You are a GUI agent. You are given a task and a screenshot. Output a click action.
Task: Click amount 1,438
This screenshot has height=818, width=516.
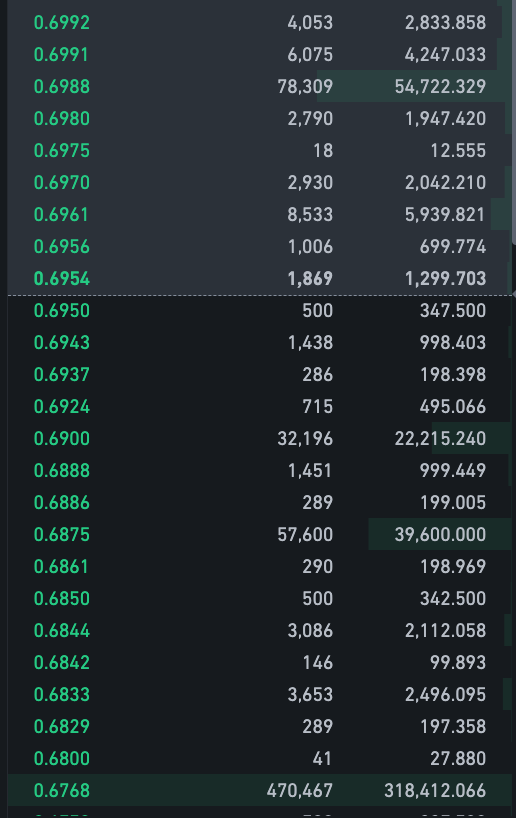click(x=310, y=343)
